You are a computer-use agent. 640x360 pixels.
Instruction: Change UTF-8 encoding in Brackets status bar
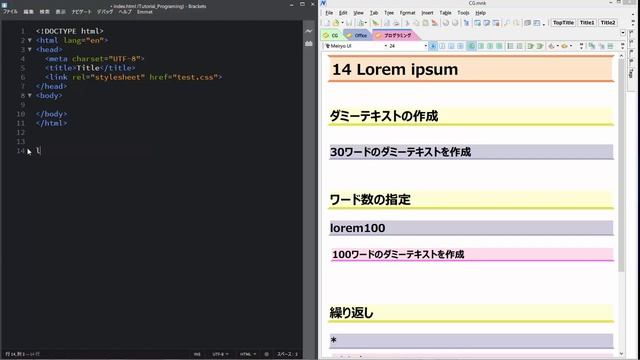(220, 354)
